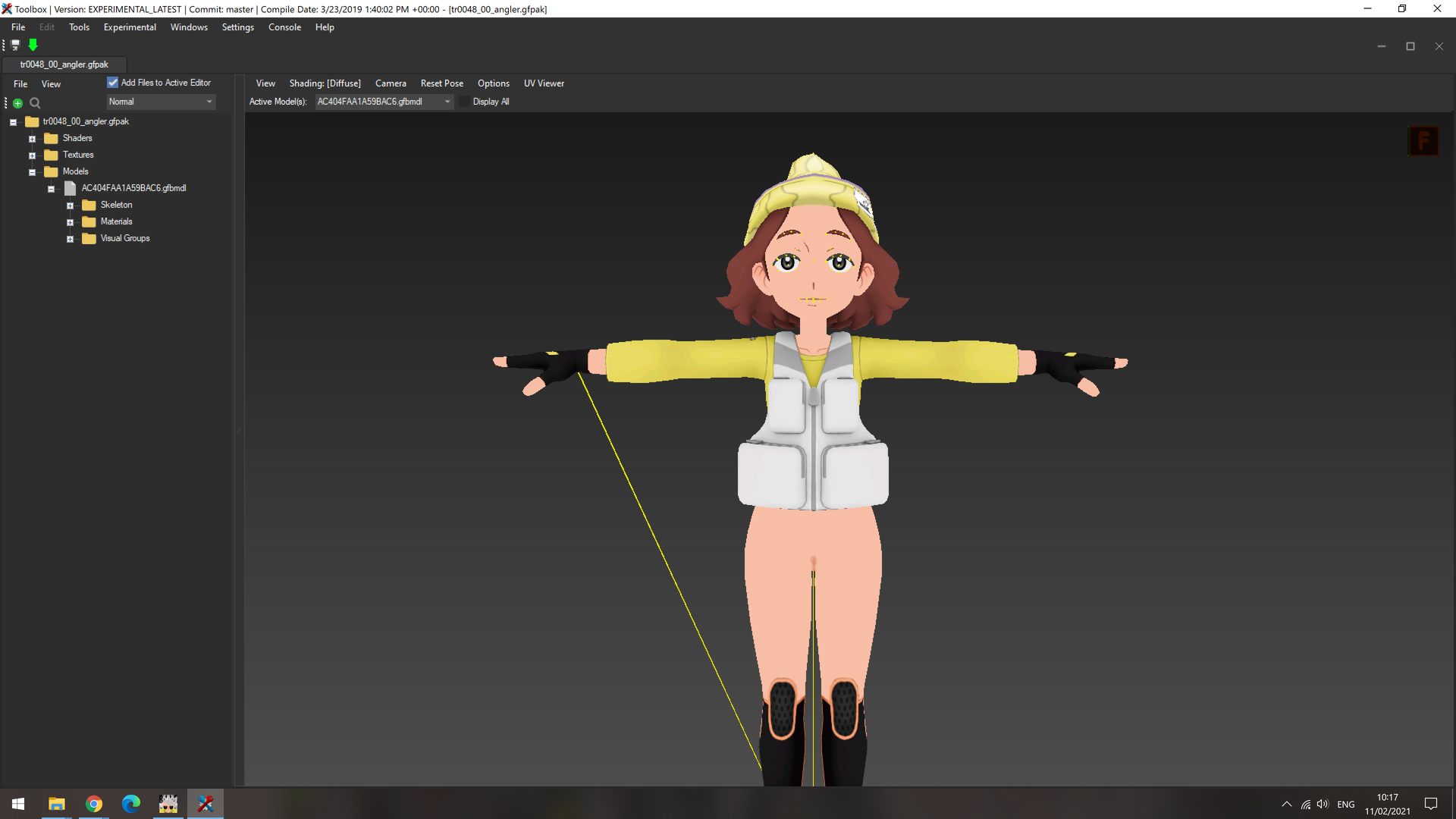Open the main File menu
The height and width of the screenshot is (819, 1456).
point(18,27)
